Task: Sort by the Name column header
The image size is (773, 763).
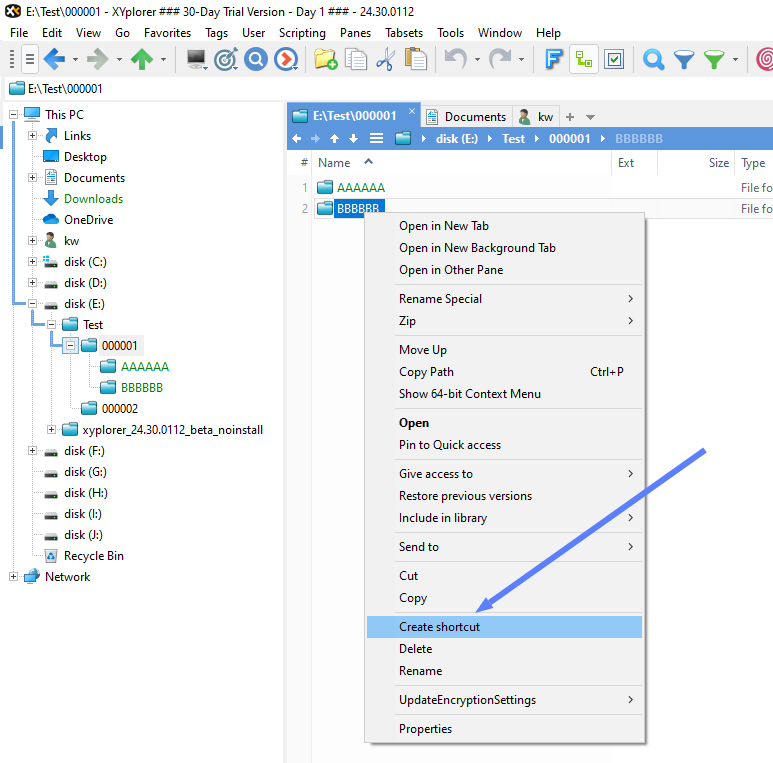Action: point(460,163)
